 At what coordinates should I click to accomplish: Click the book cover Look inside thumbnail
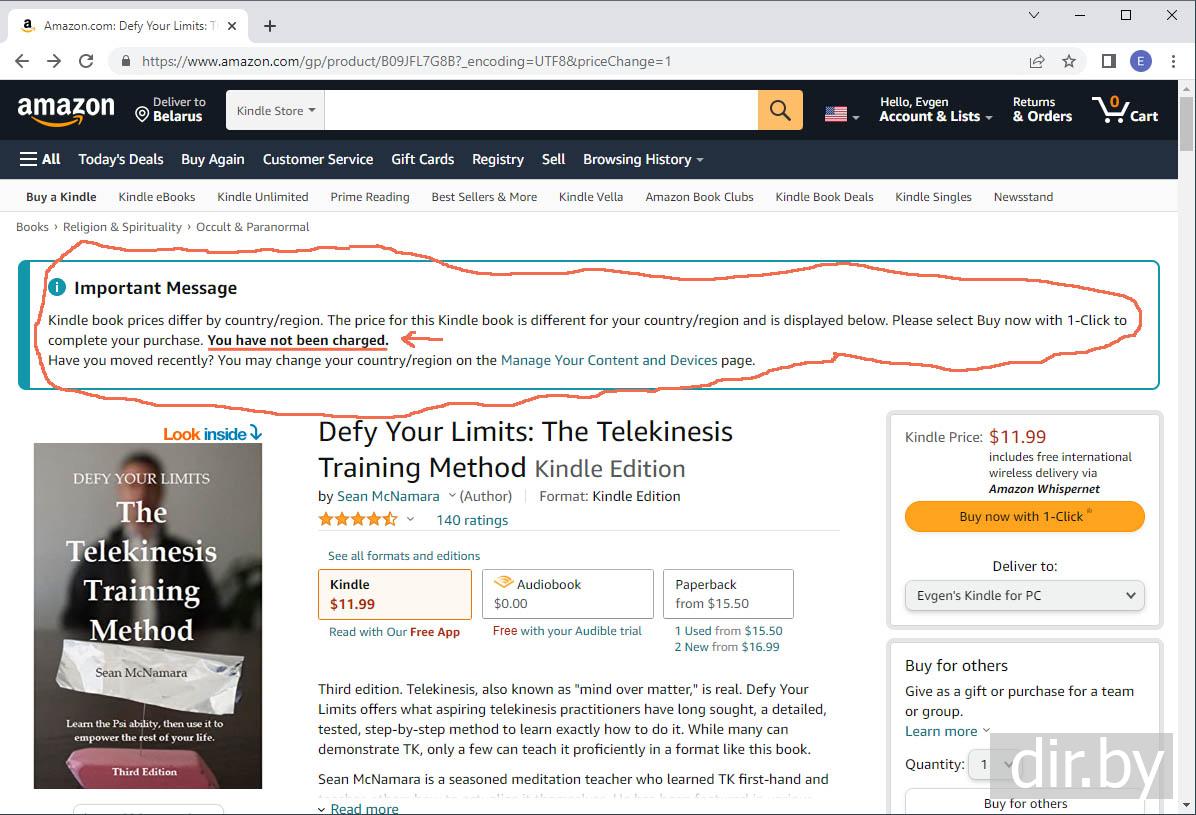tap(148, 615)
